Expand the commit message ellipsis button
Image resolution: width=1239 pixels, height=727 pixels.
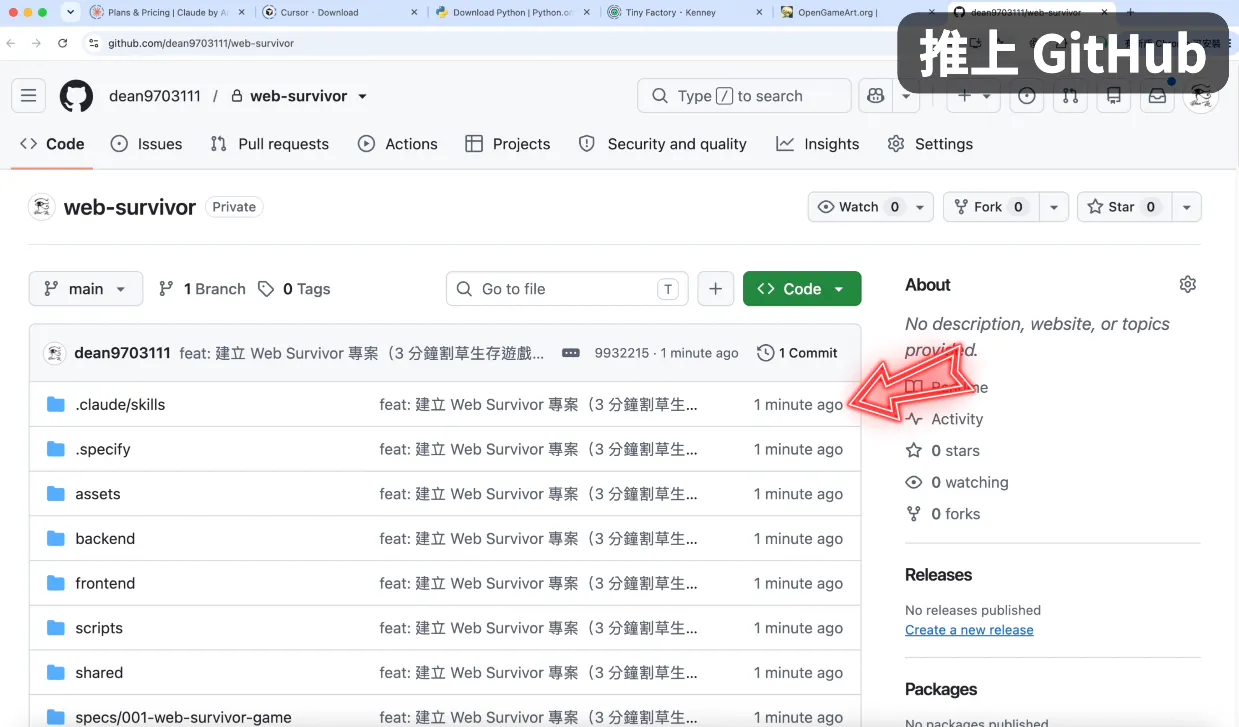point(571,353)
